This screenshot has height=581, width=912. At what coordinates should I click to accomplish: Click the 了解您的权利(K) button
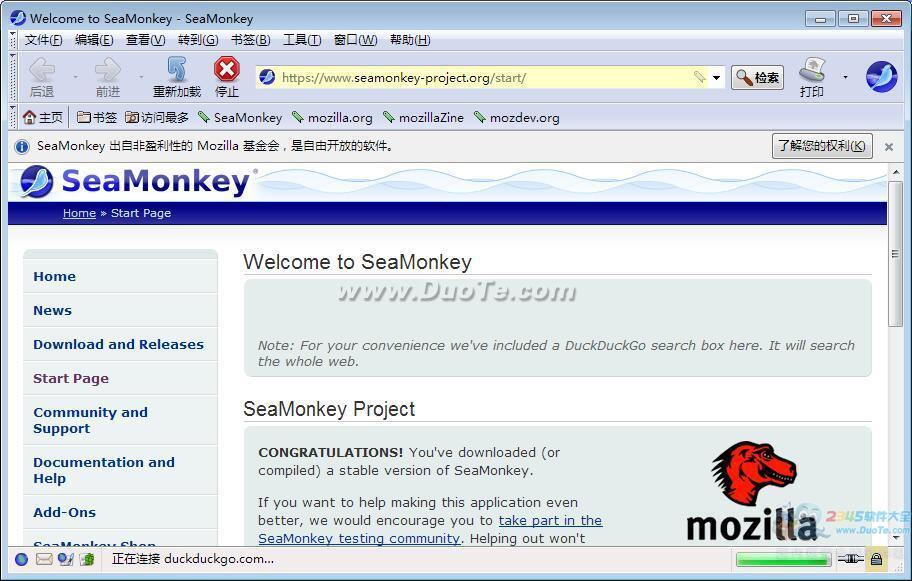[x=822, y=146]
